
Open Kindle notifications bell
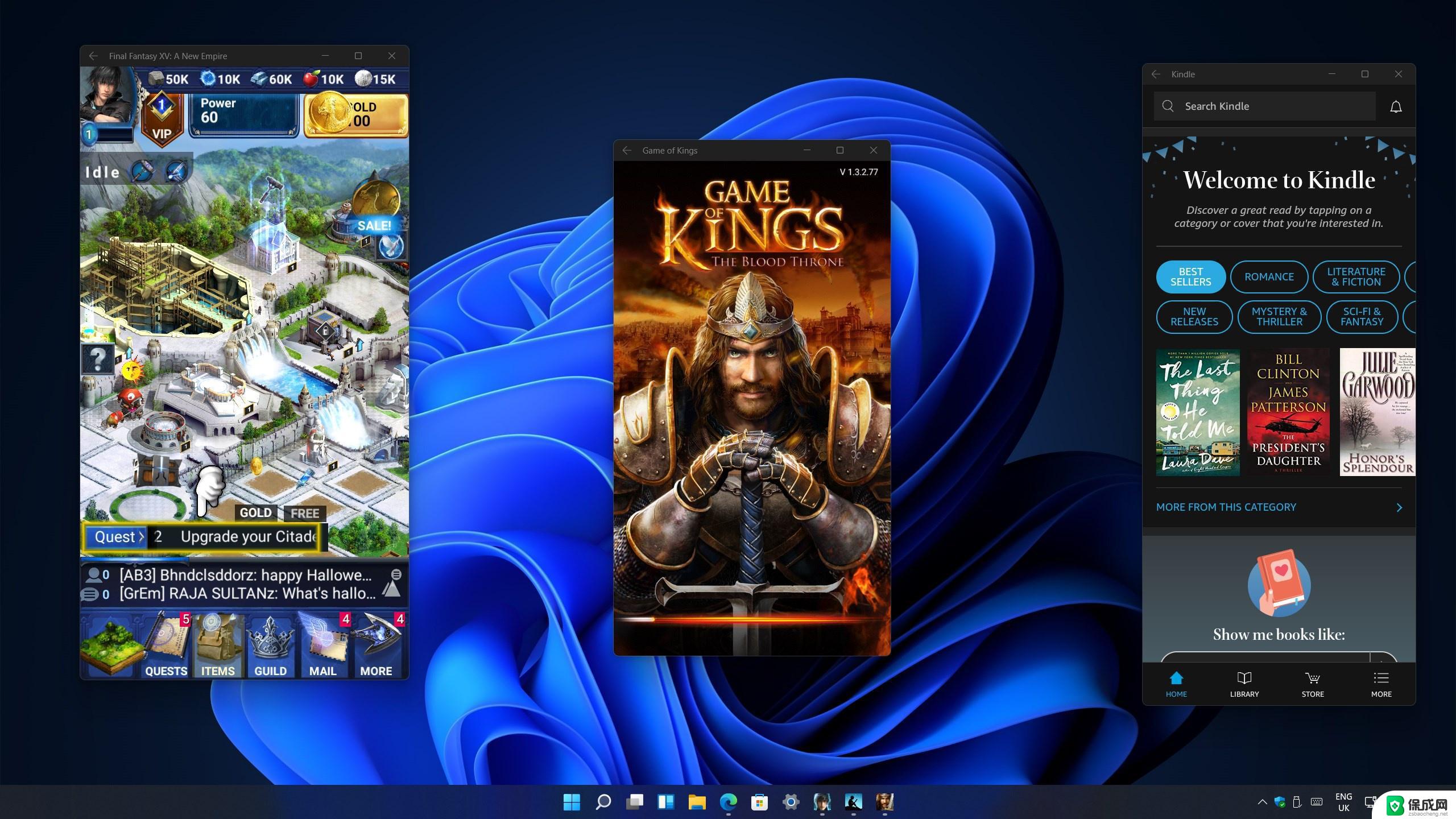tap(1396, 106)
